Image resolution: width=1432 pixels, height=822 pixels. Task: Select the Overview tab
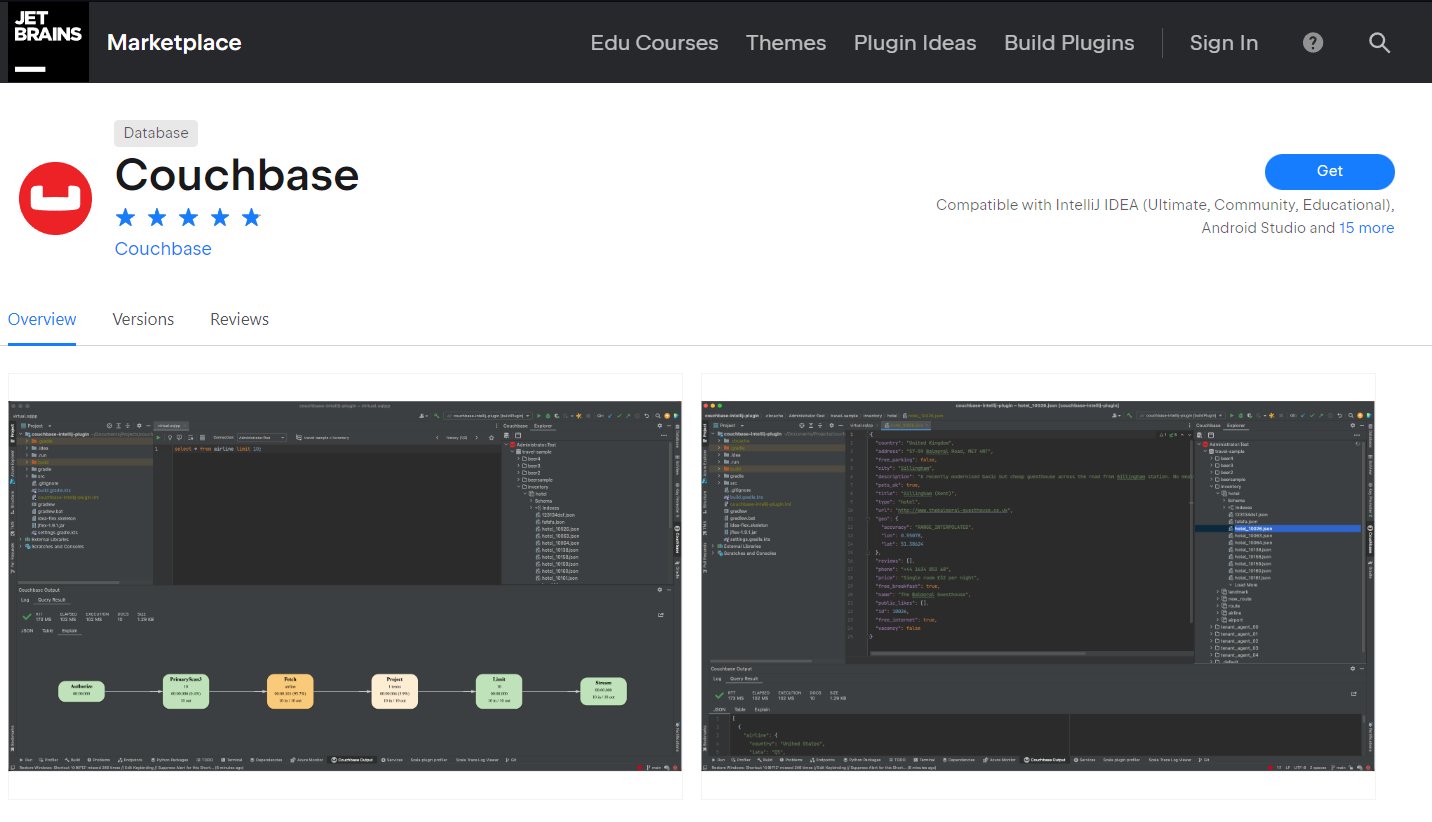click(42, 320)
